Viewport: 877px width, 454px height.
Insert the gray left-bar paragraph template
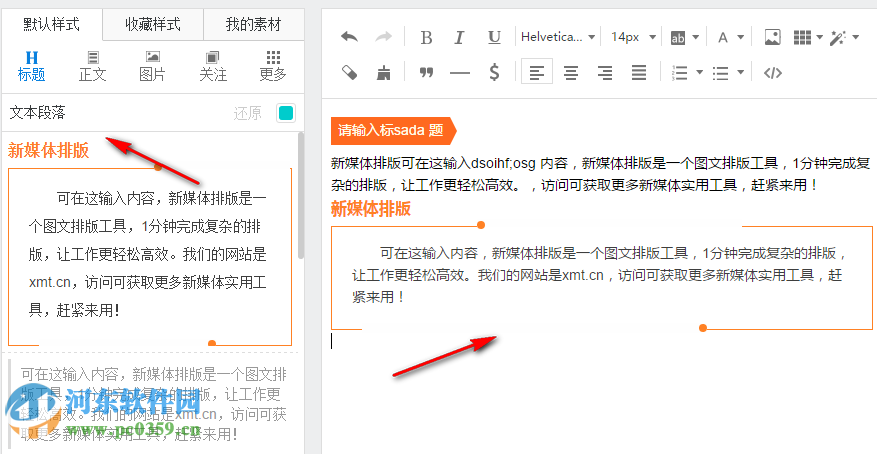coord(150,403)
